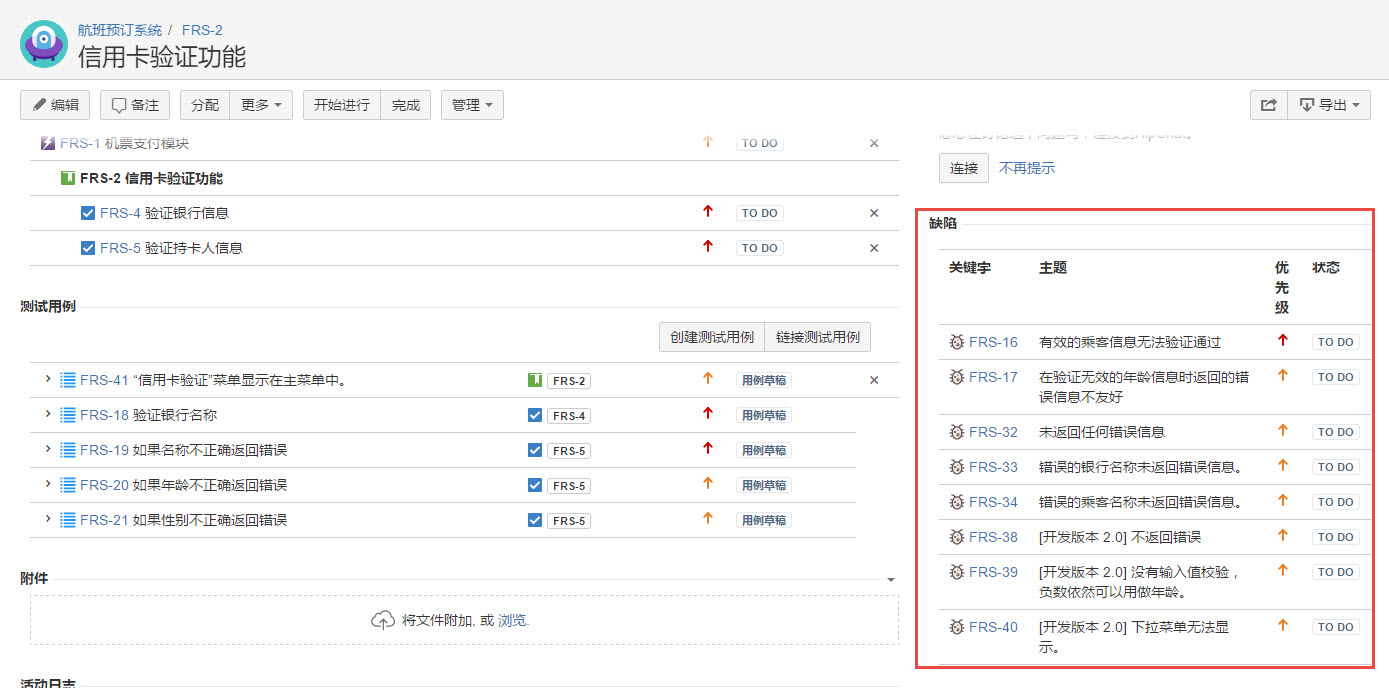Click the bug icon beside FRS-38

957,537
